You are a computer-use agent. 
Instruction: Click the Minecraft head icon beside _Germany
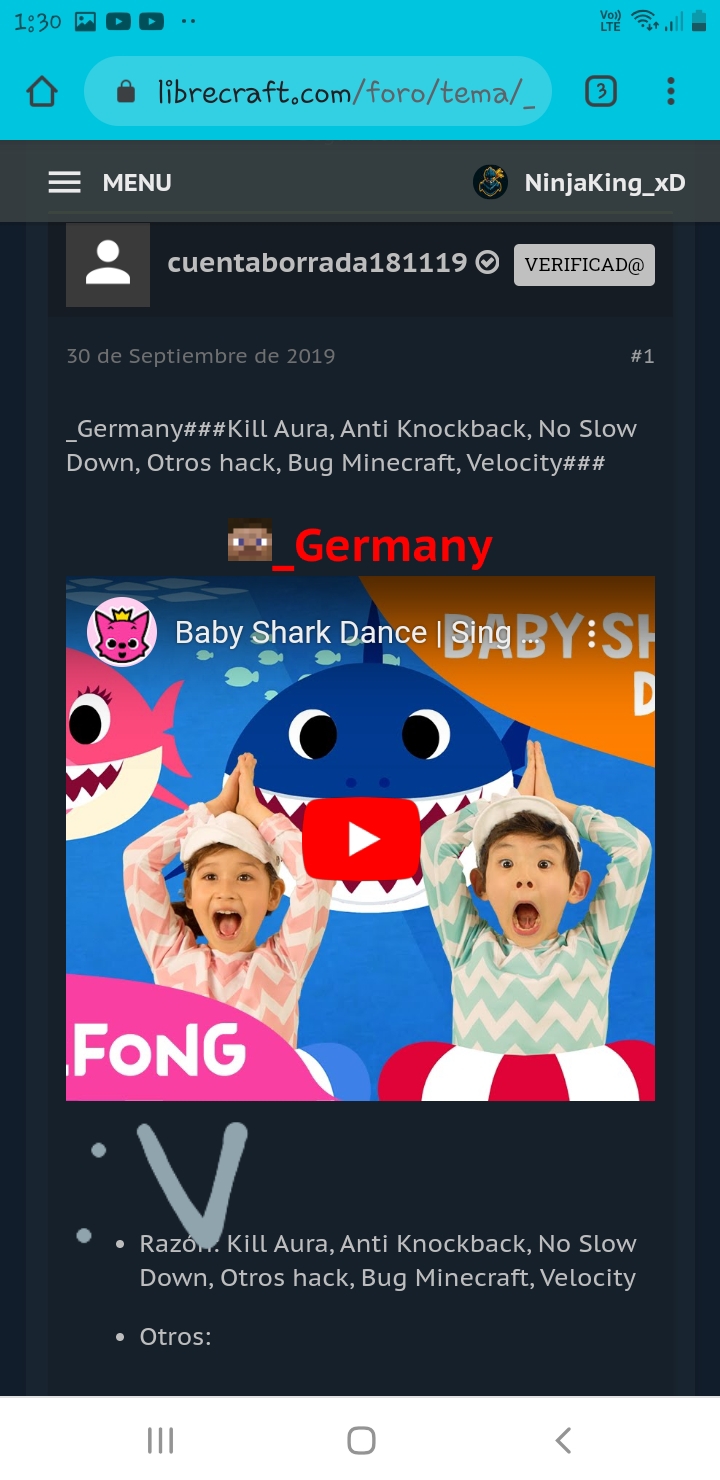click(250, 540)
